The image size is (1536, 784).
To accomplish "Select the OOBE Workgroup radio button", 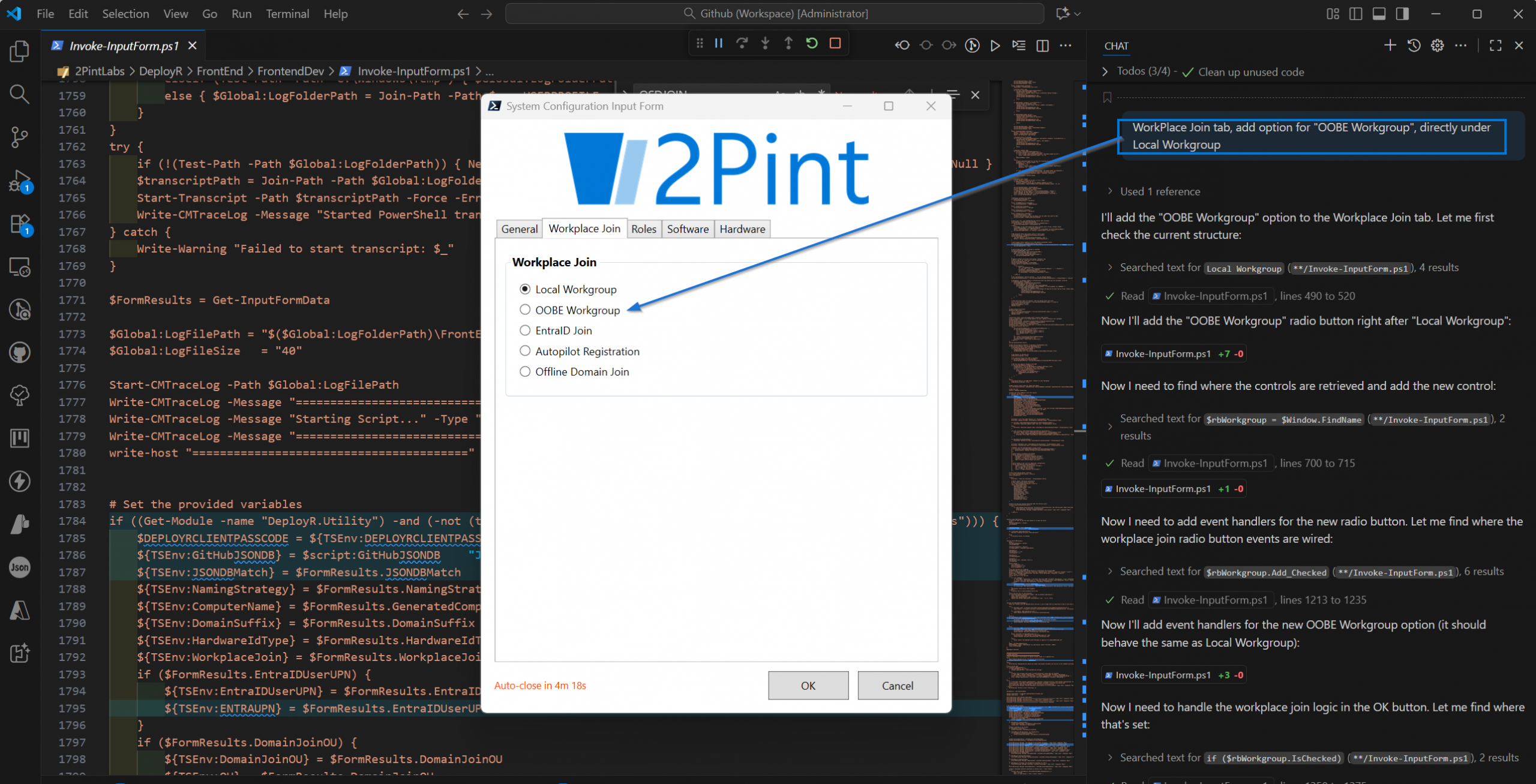I will [525, 310].
